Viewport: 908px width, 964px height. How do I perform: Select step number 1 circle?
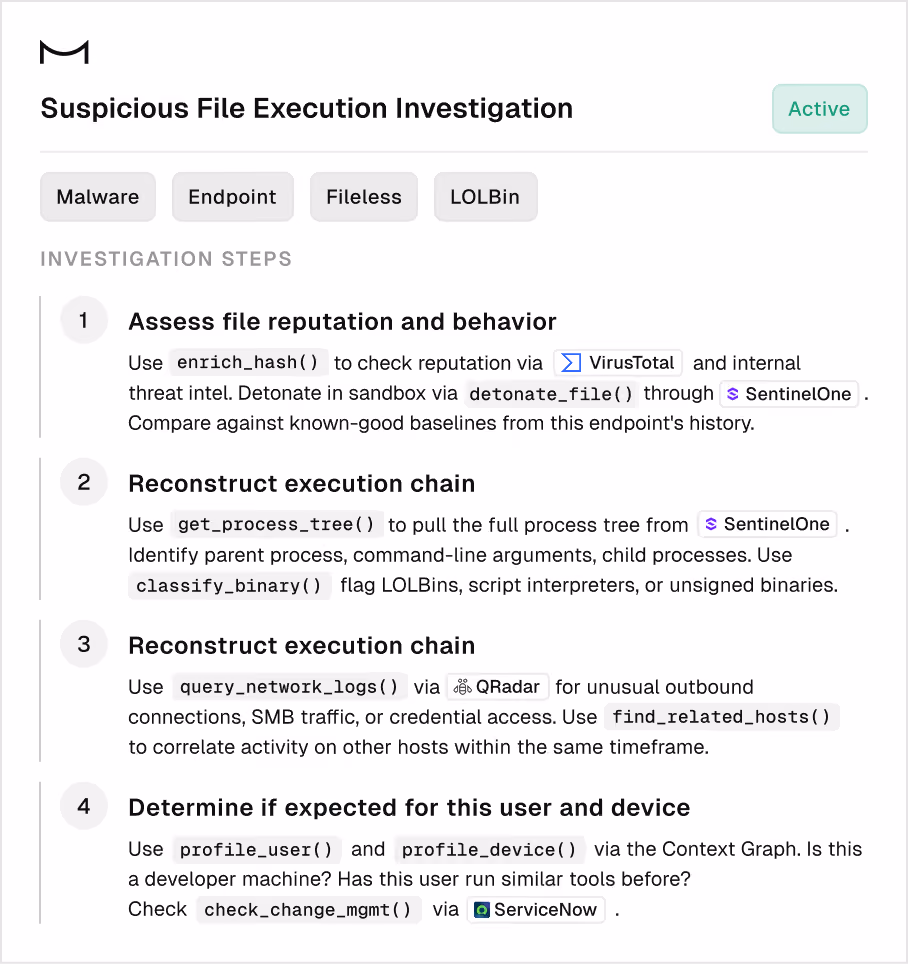(x=84, y=320)
